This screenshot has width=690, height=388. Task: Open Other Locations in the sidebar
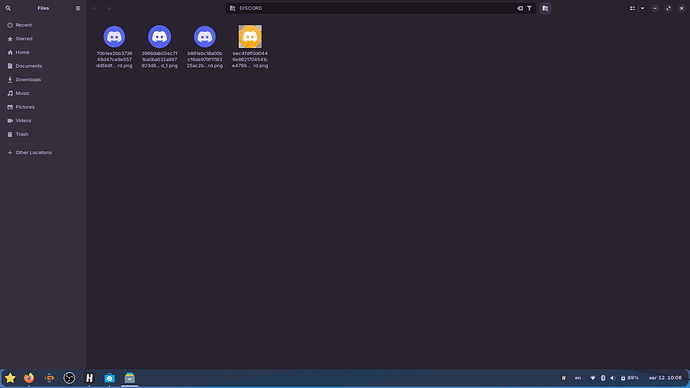pos(43,153)
